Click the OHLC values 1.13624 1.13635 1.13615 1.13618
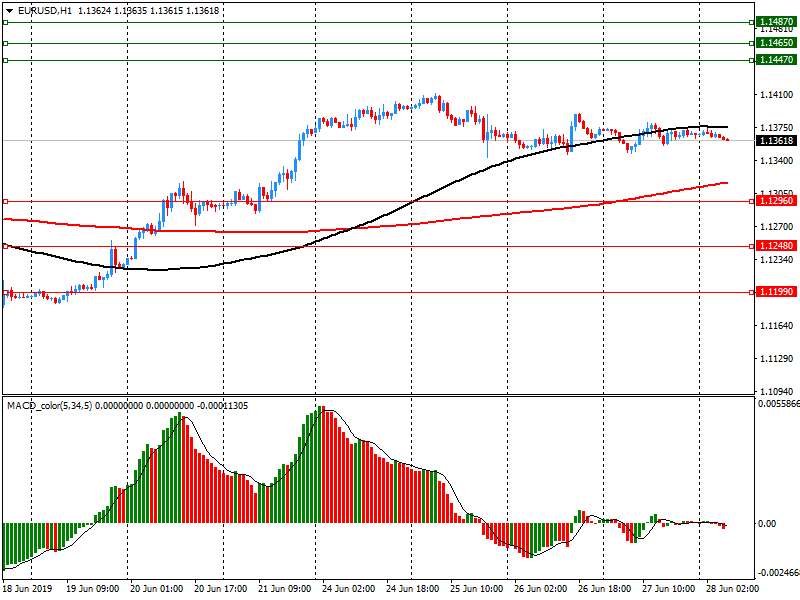The height and width of the screenshot is (600, 800). pos(148,10)
